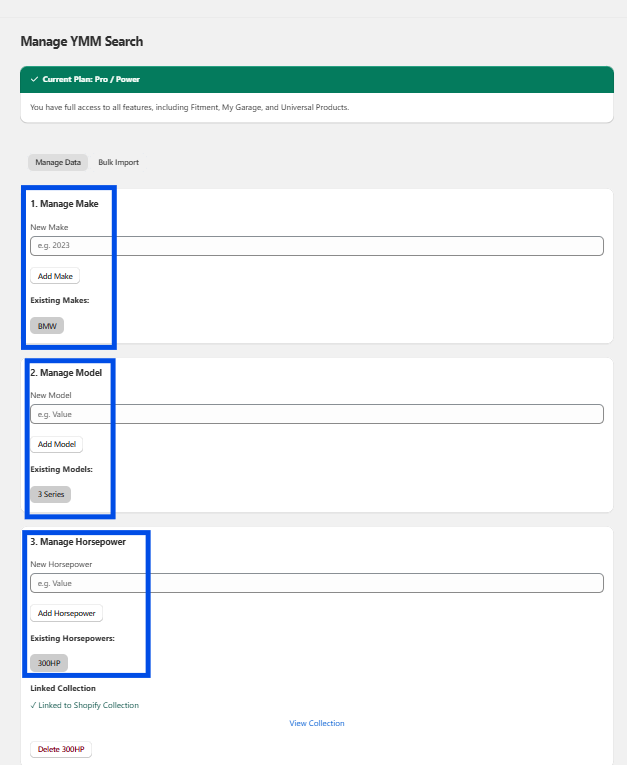Click the Delete 300HP button
The width and height of the screenshot is (627, 765).
pyautogui.click(x=61, y=749)
